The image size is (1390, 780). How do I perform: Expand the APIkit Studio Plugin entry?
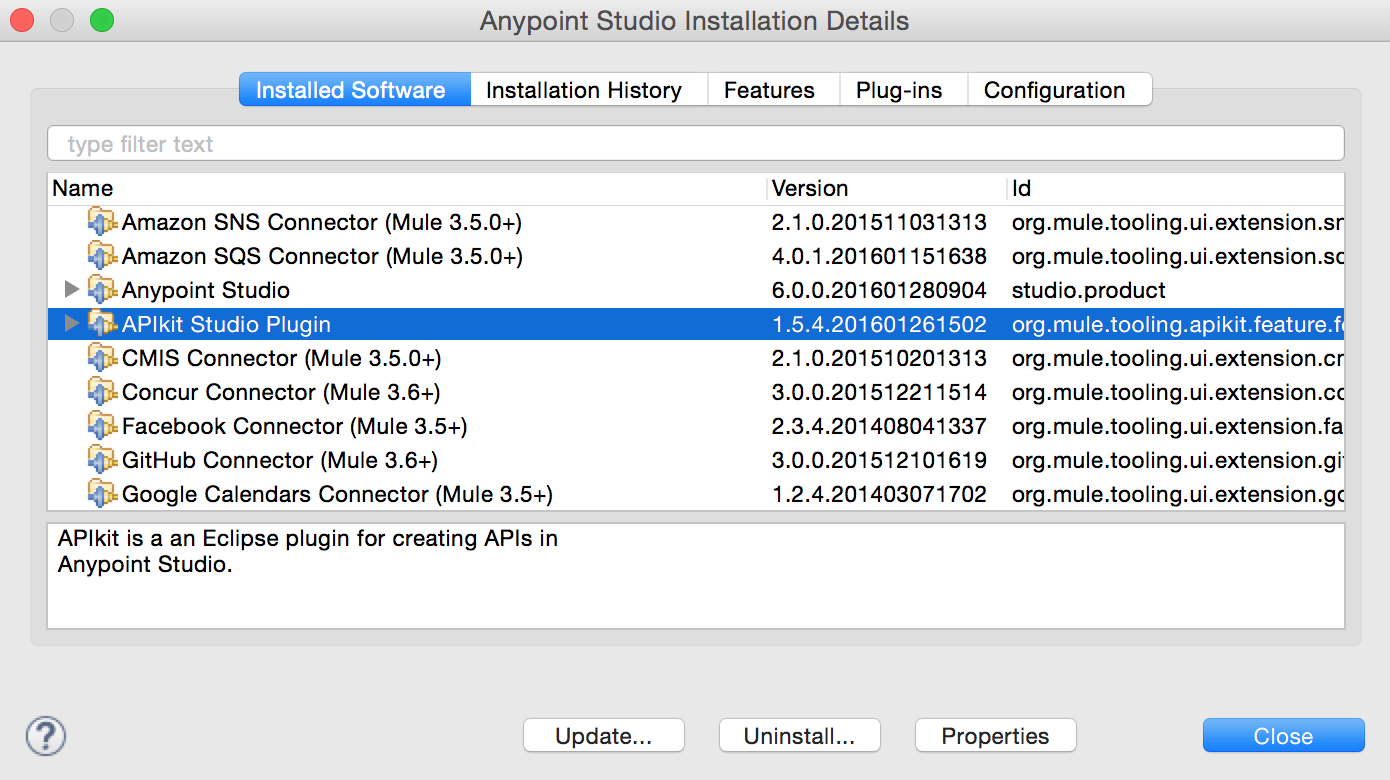70,324
